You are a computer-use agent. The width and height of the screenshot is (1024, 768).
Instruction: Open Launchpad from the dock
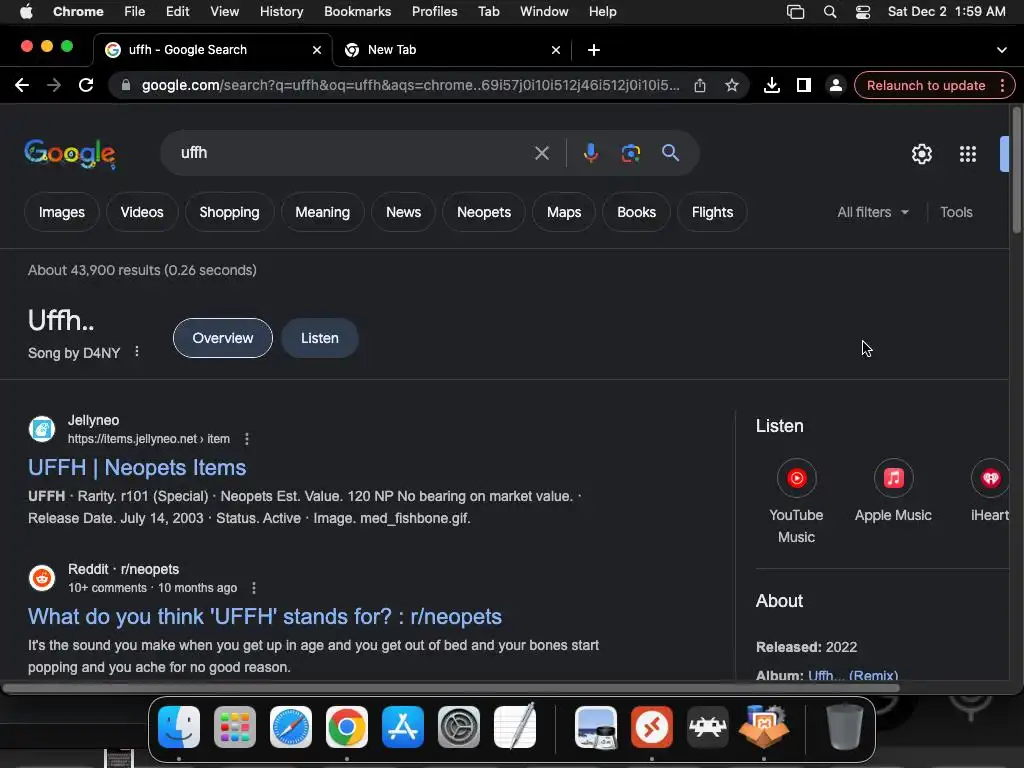[x=234, y=727]
